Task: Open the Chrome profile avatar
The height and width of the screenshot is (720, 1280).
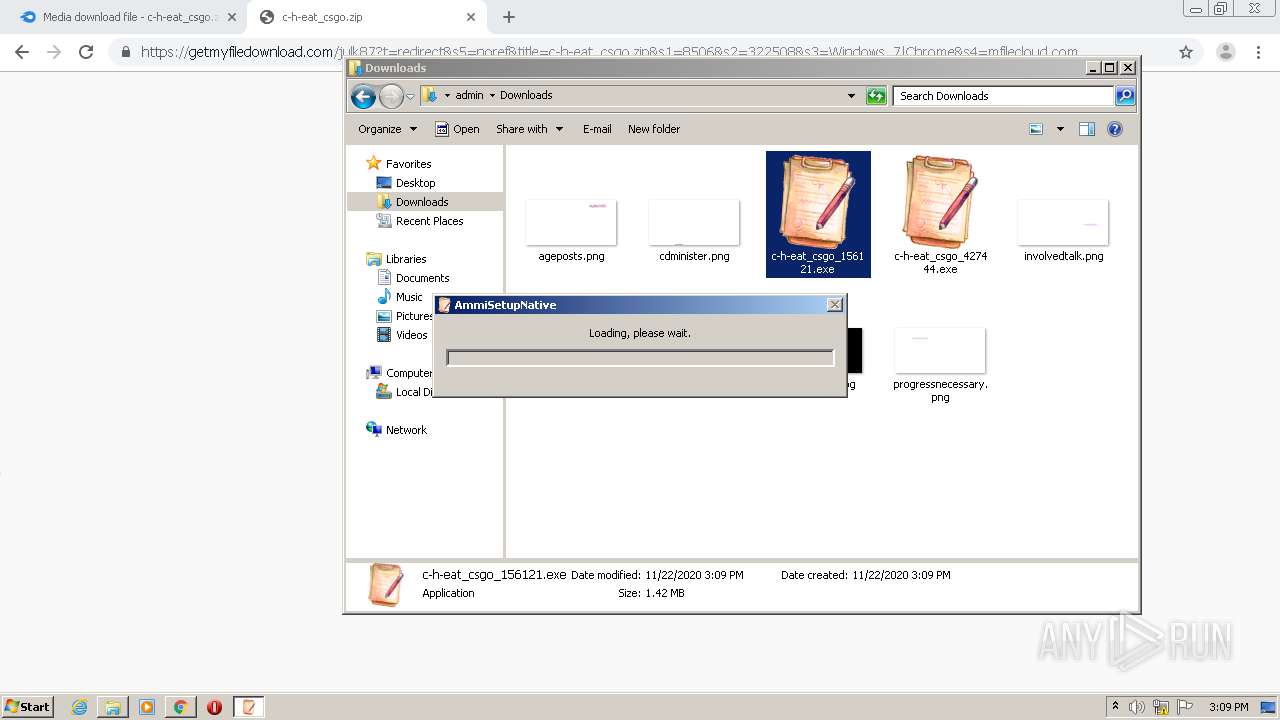Action: (x=1225, y=52)
